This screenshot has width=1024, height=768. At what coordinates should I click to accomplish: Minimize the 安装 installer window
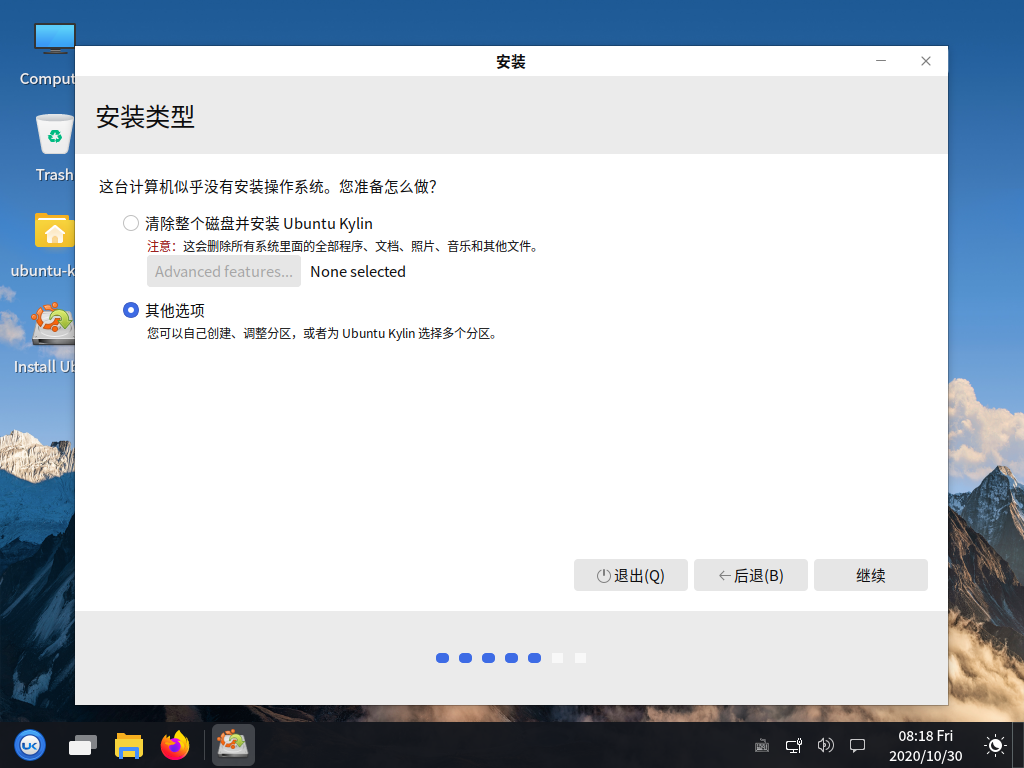881,61
